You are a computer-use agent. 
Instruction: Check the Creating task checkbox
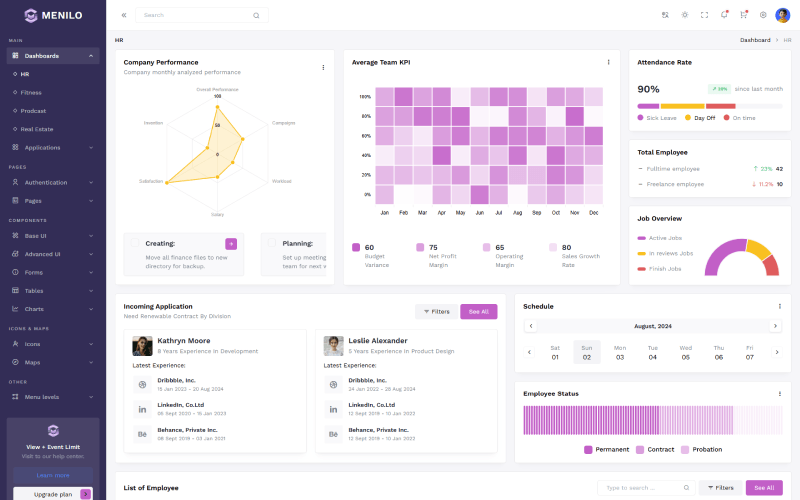click(x=135, y=243)
